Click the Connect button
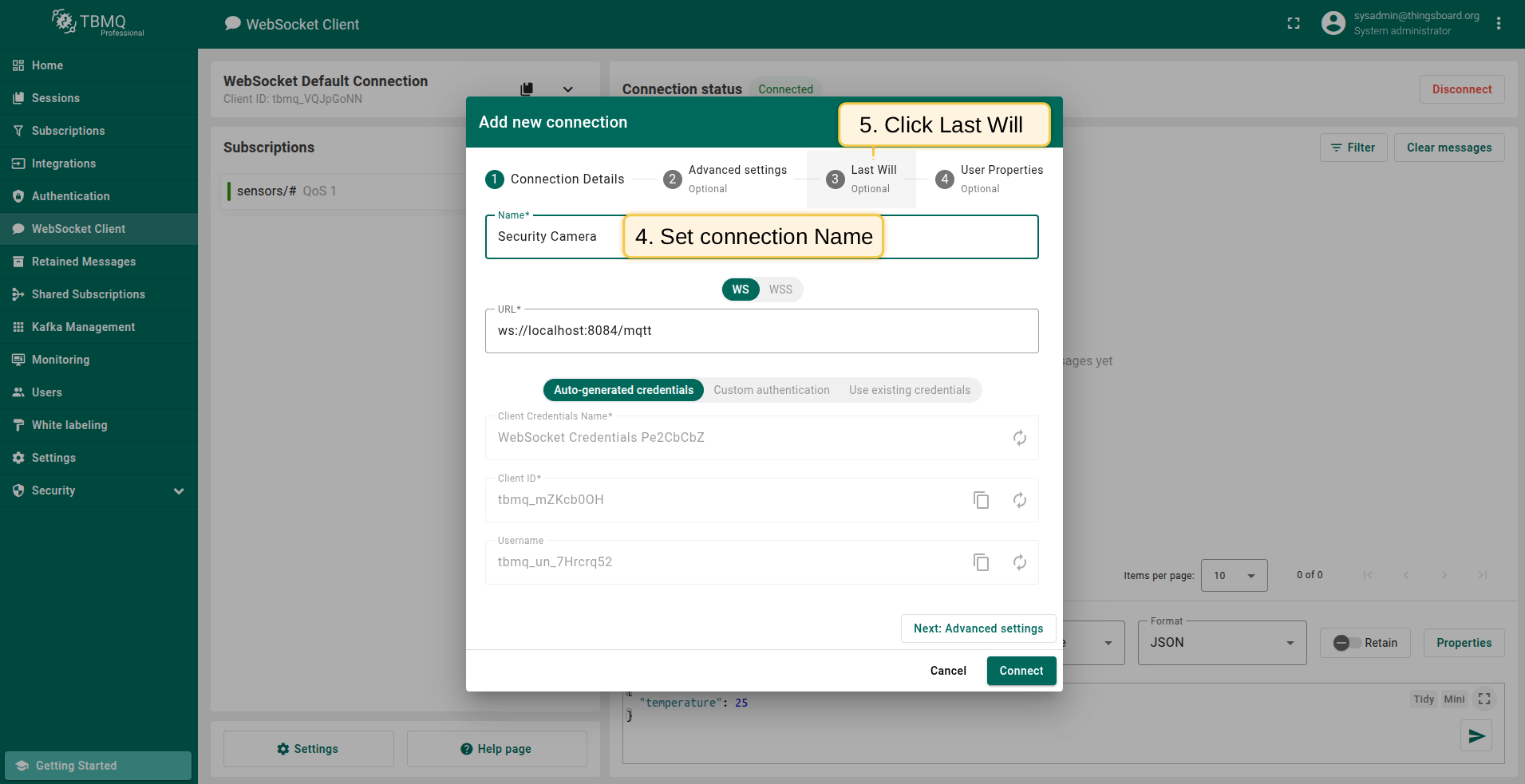 click(x=1021, y=671)
